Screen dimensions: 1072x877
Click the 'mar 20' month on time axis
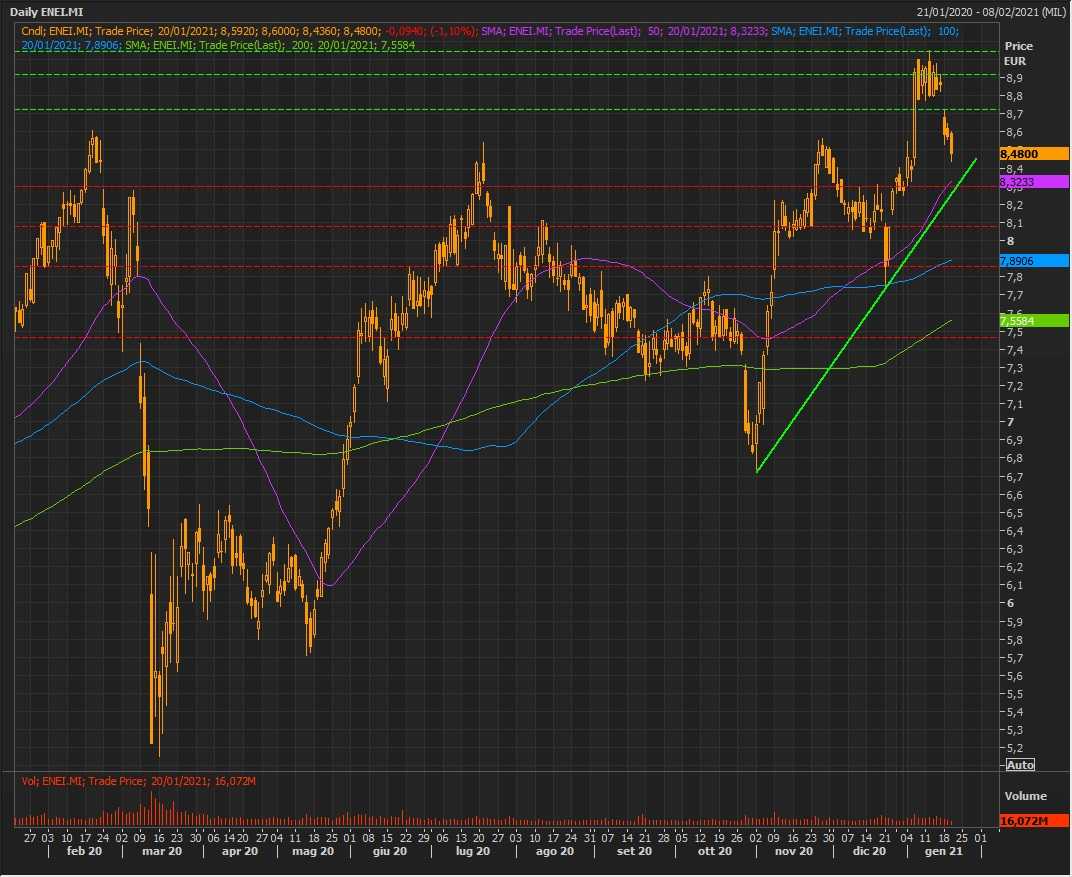pyautogui.click(x=161, y=851)
